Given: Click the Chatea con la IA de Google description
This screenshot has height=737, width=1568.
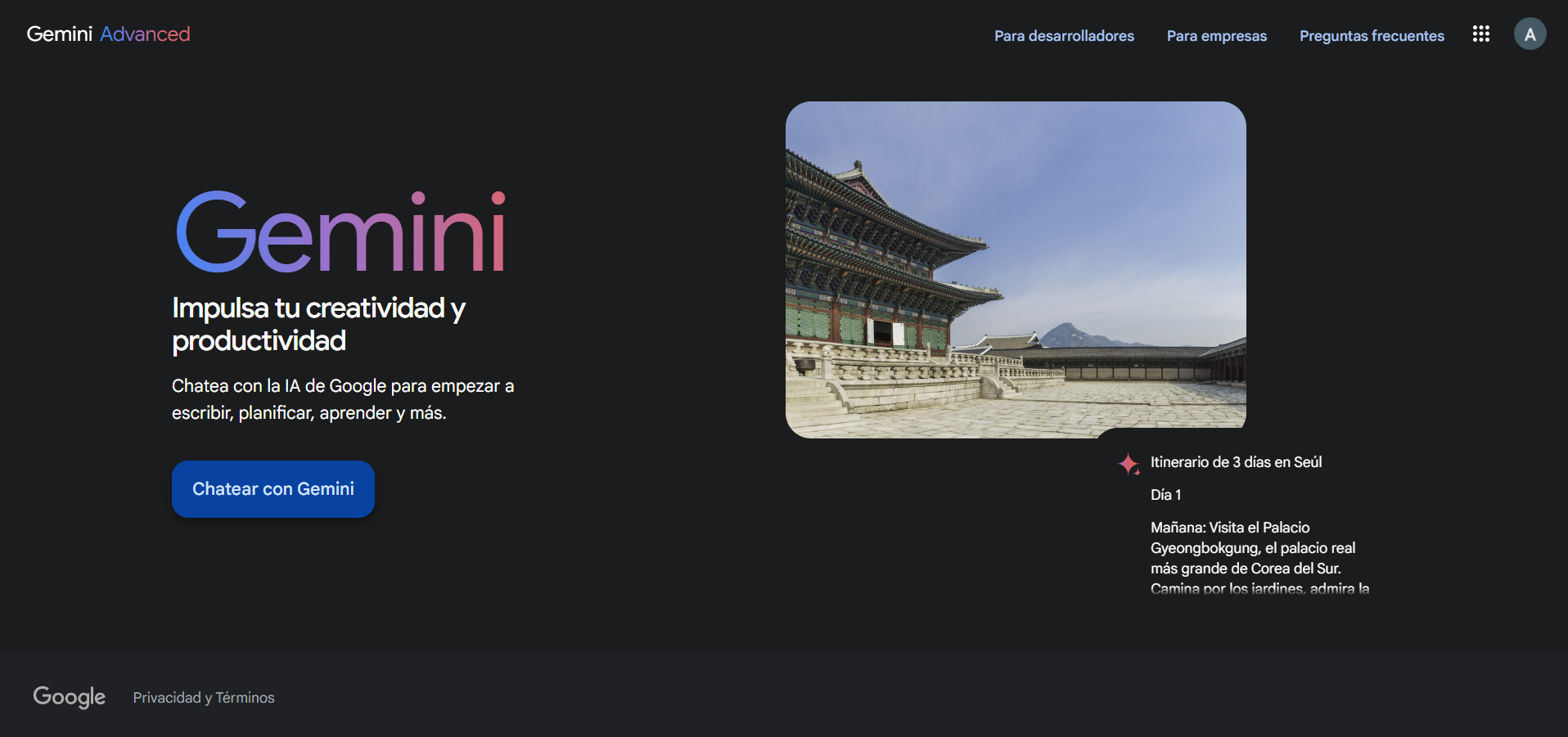Looking at the screenshot, I should pos(343,399).
